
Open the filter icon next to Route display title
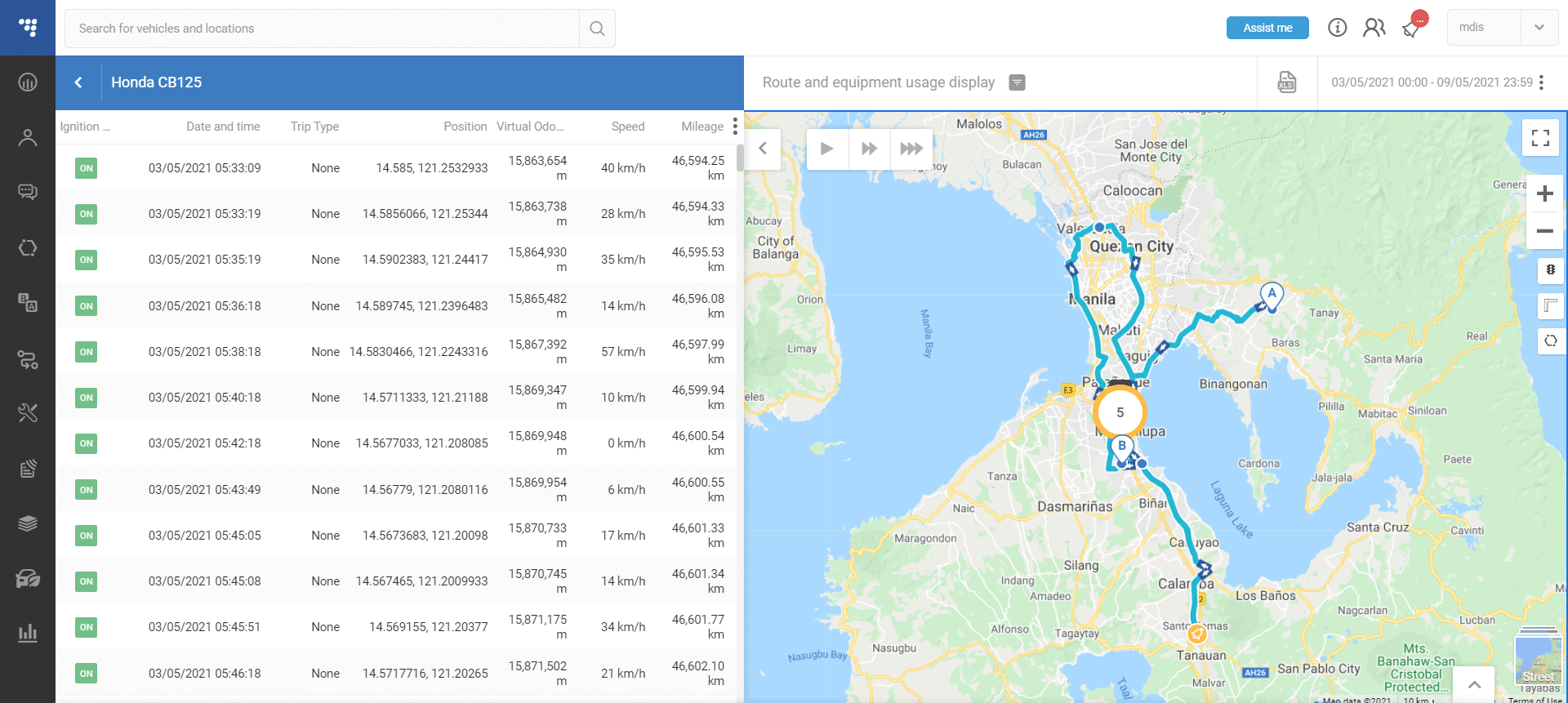(1017, 82)
